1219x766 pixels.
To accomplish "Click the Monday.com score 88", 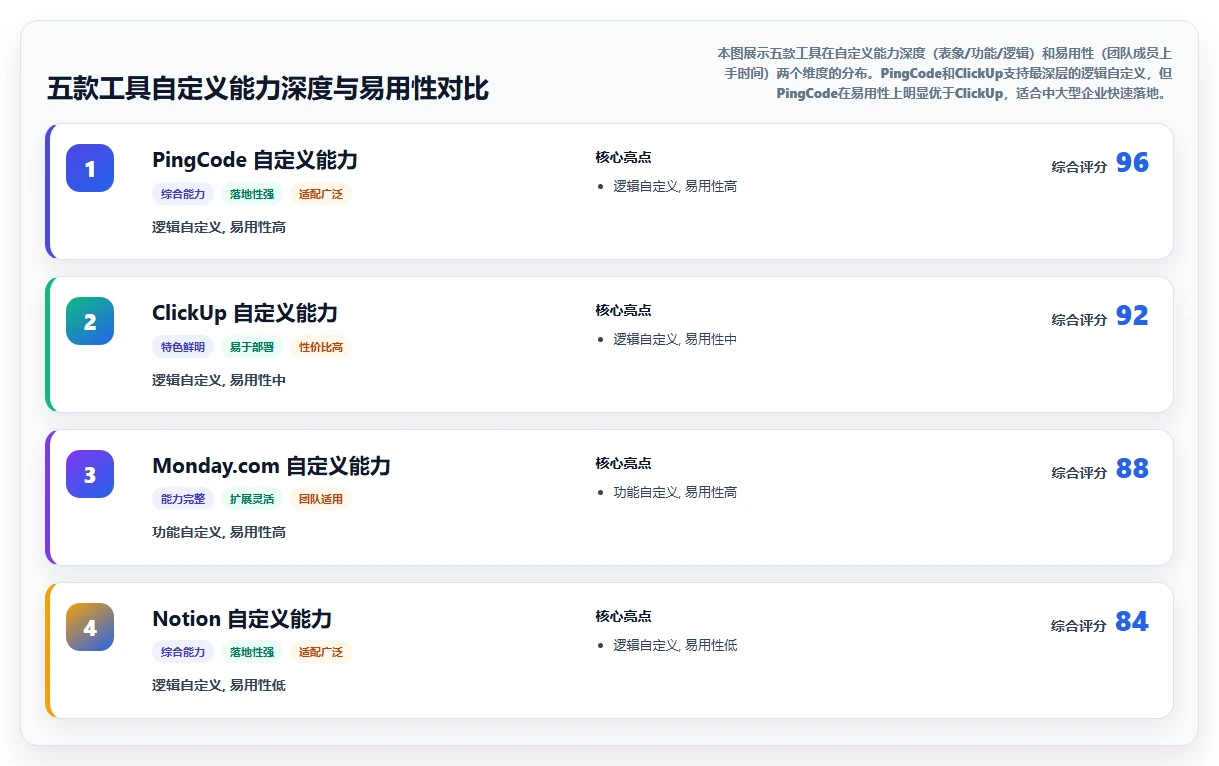I will pyautogui.click(x=1132, y=469).
